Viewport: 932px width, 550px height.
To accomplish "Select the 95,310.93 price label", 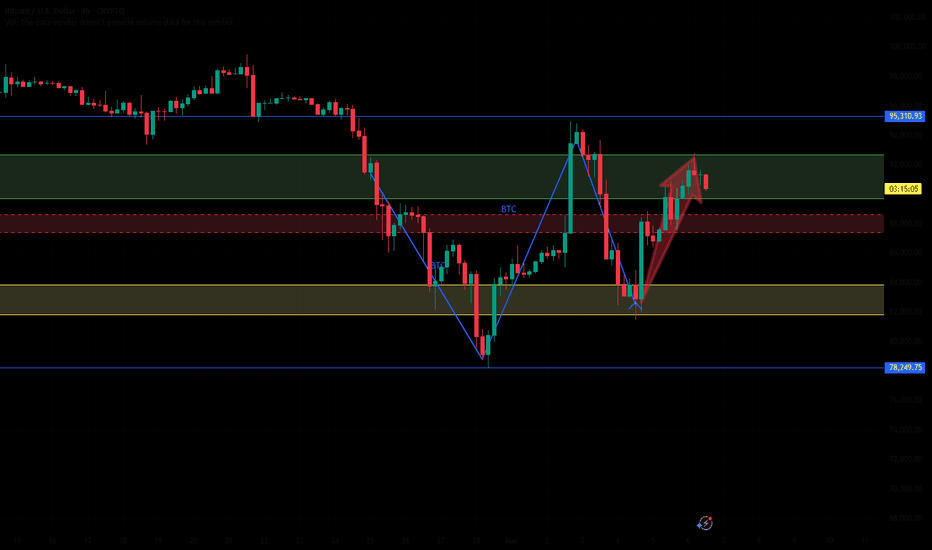I will coord(905,117).
